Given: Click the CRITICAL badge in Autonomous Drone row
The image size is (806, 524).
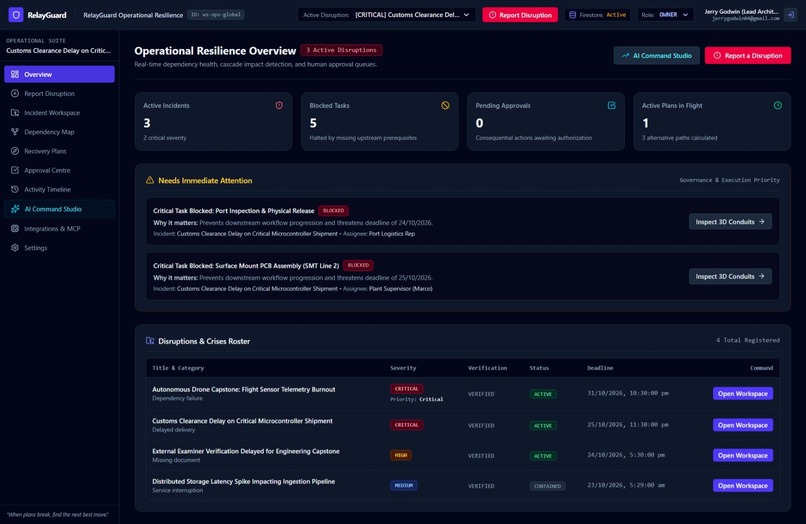Looking at the screenshot, I should pyautogui.click(x=407, y=389).
